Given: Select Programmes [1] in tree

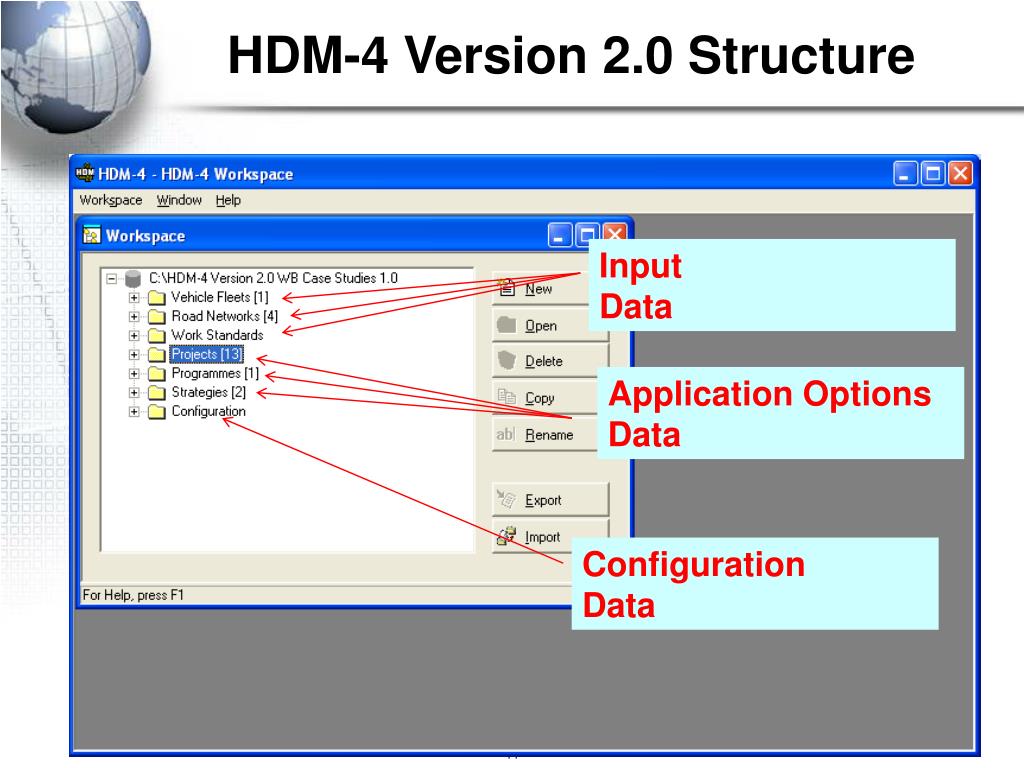Looking at the screenshot, I should pyautogui.click(x=215, y=373).
